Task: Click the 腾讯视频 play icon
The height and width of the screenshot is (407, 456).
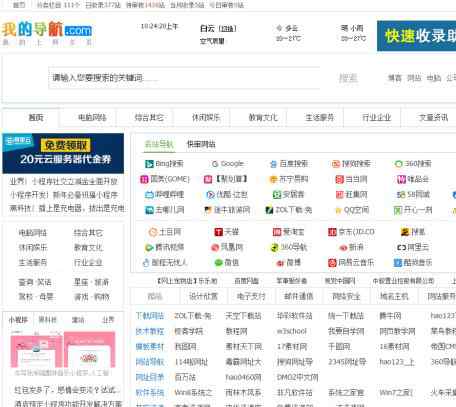Action: (x=149, y=247)
